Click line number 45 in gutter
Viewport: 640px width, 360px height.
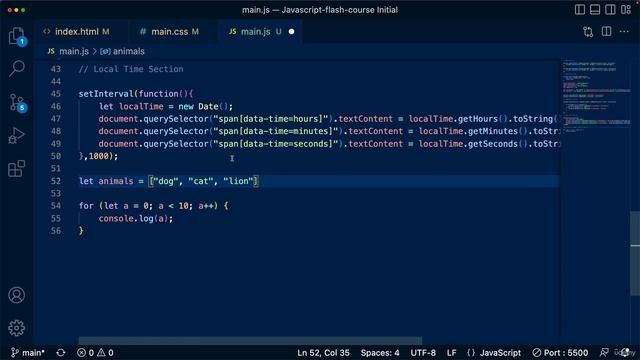point(56,94)
